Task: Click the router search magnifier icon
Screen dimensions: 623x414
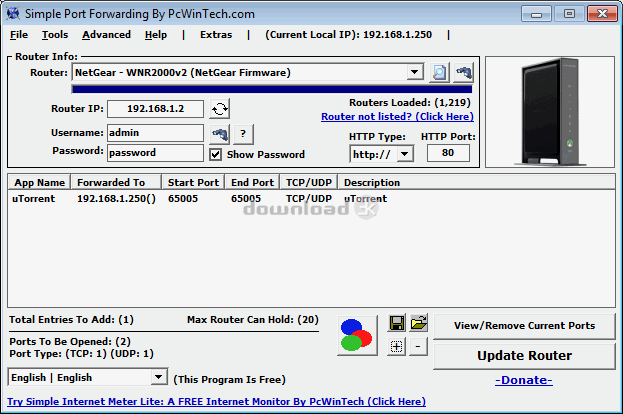Action: pos(439,72)
